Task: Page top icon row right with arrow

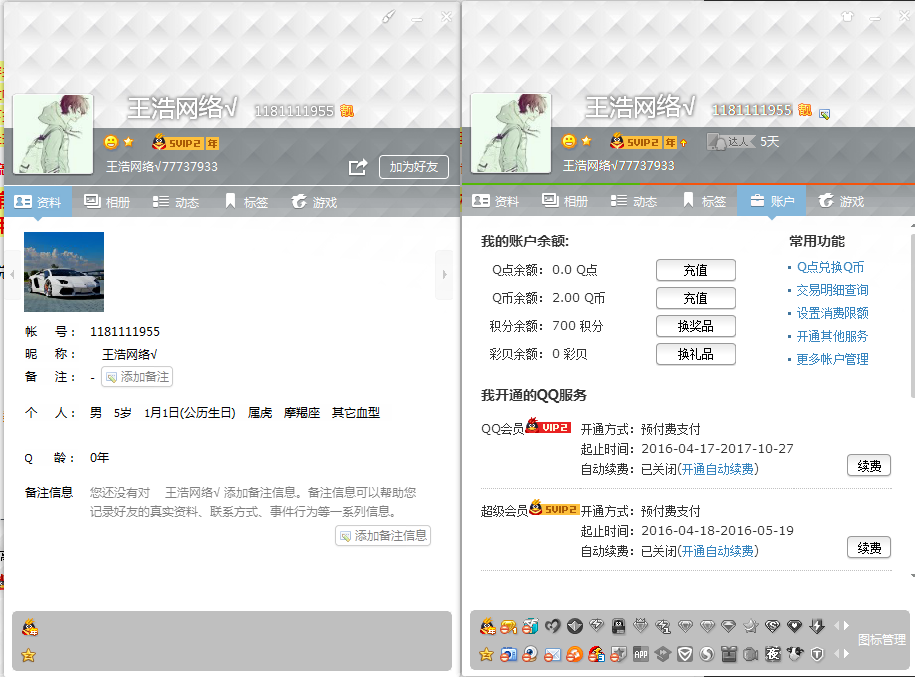Action: (x=846, y=626)
